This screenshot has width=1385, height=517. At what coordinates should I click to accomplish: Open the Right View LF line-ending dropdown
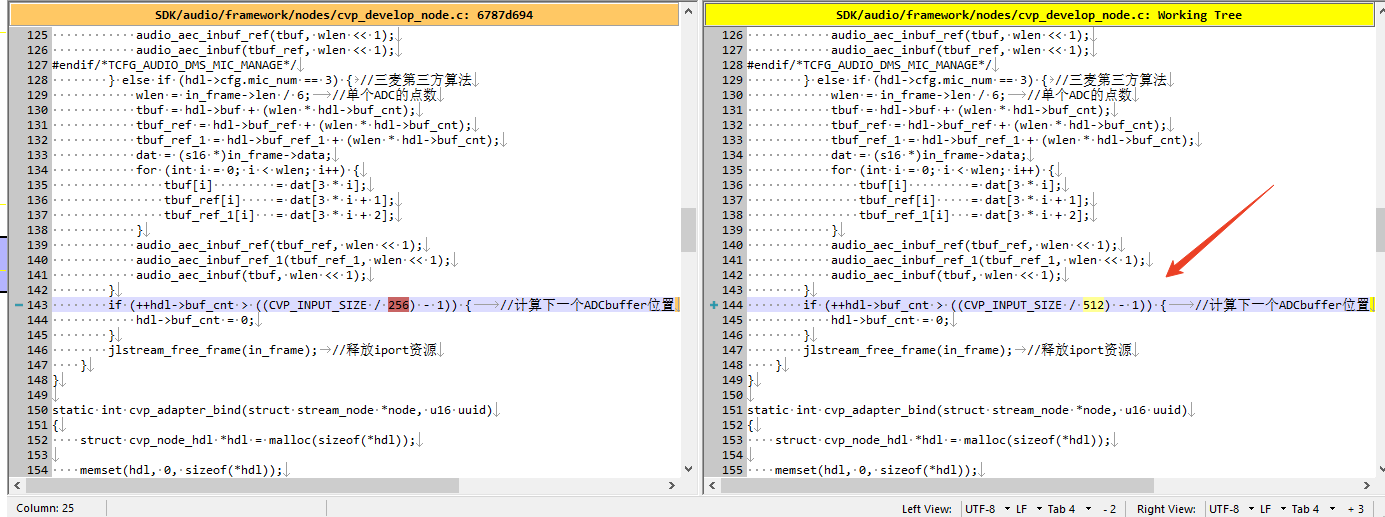(x=1271, y=509)
